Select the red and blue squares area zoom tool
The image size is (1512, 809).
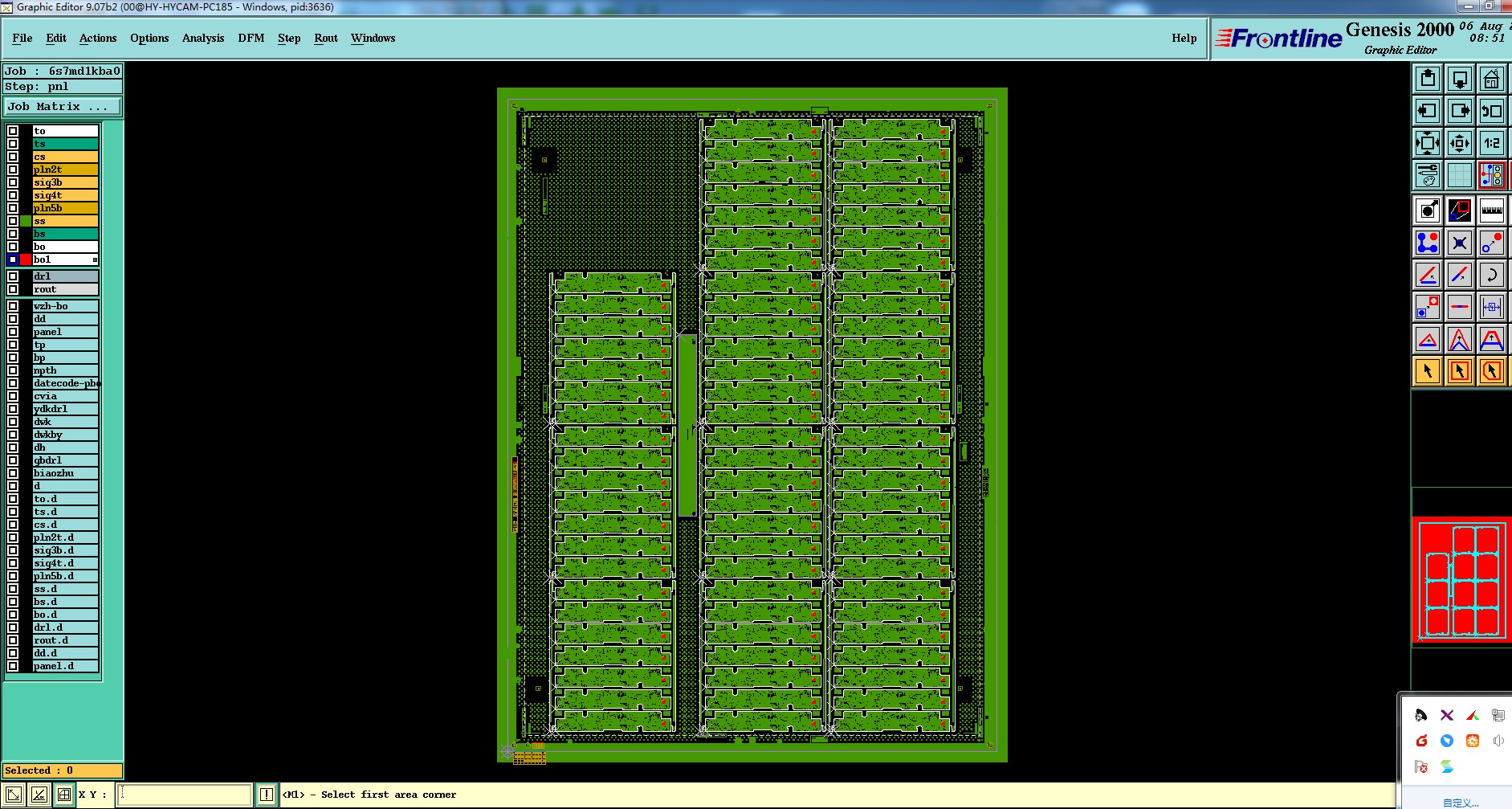pos(1460,210)
